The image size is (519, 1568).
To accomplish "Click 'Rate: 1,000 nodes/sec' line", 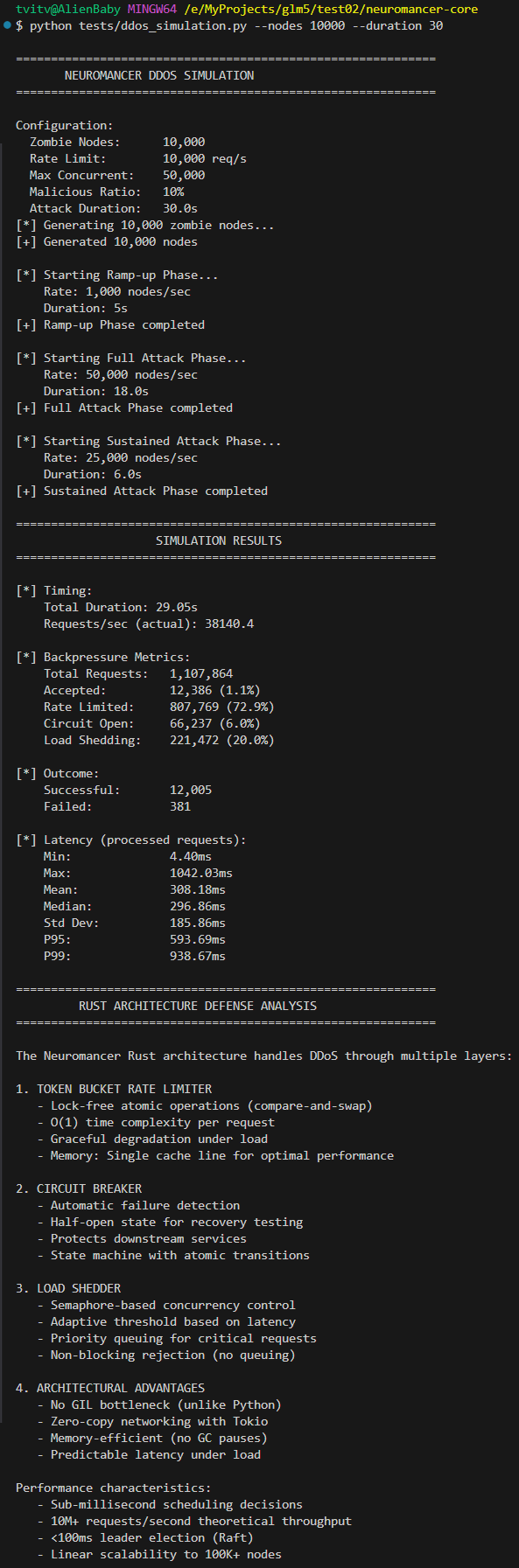I will pyautogui.click(x=117, y=292).
